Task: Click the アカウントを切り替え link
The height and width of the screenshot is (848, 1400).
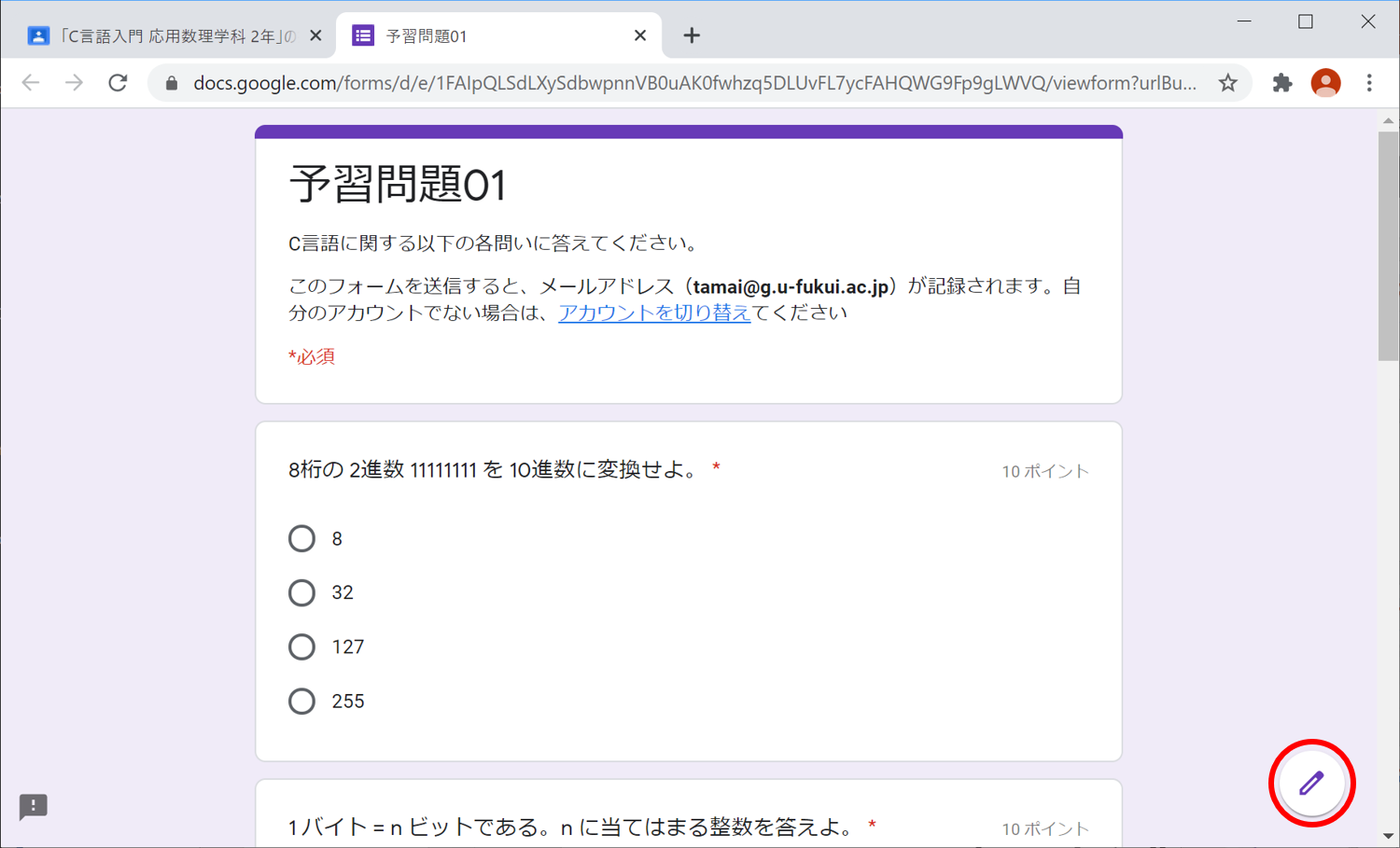Action: tap(654, 313)
